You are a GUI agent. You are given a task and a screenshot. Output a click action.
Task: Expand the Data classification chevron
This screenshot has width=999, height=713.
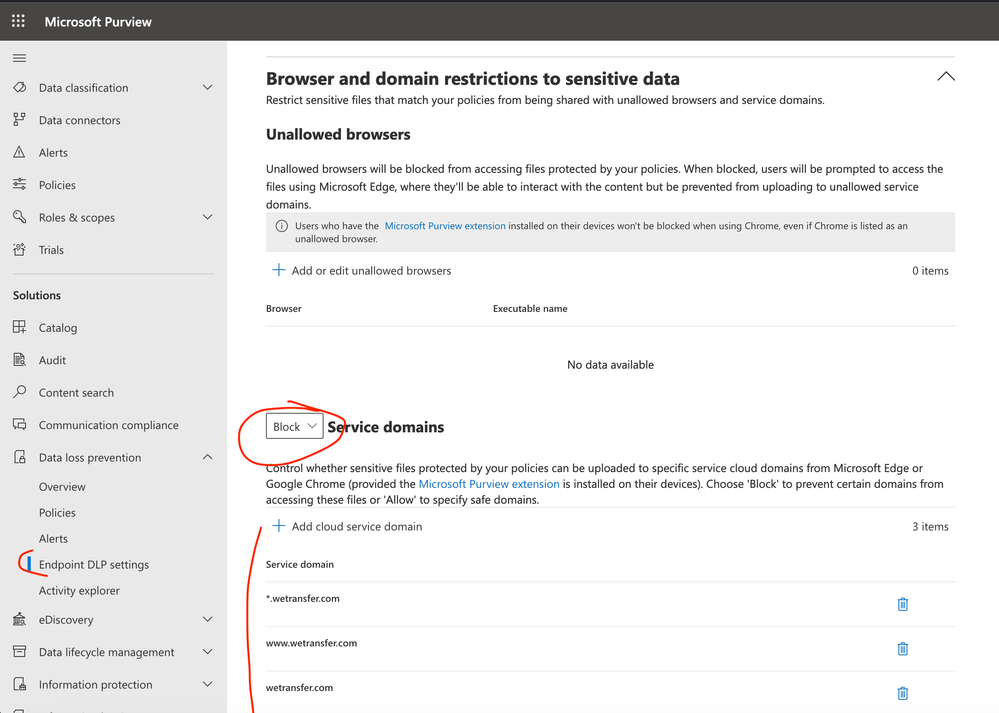click(x=207, y=87)
